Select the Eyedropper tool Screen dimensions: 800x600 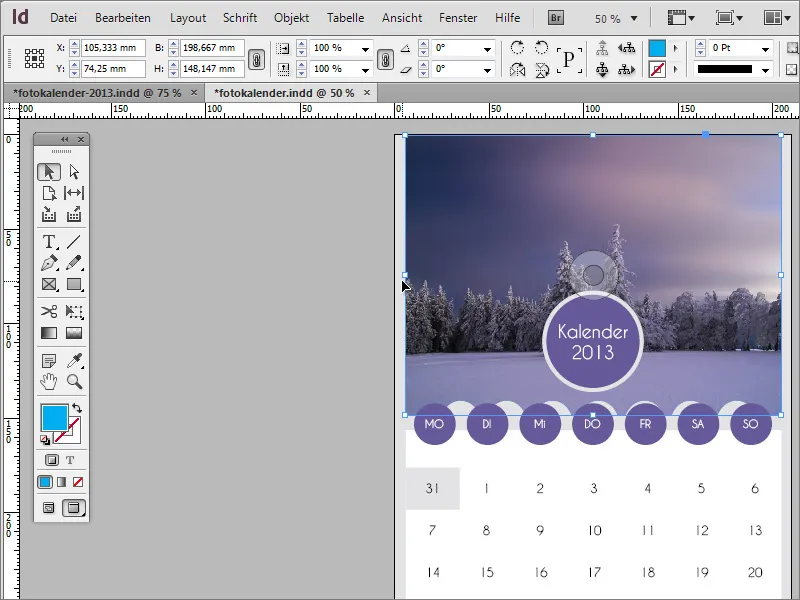[x=74, y=361]
